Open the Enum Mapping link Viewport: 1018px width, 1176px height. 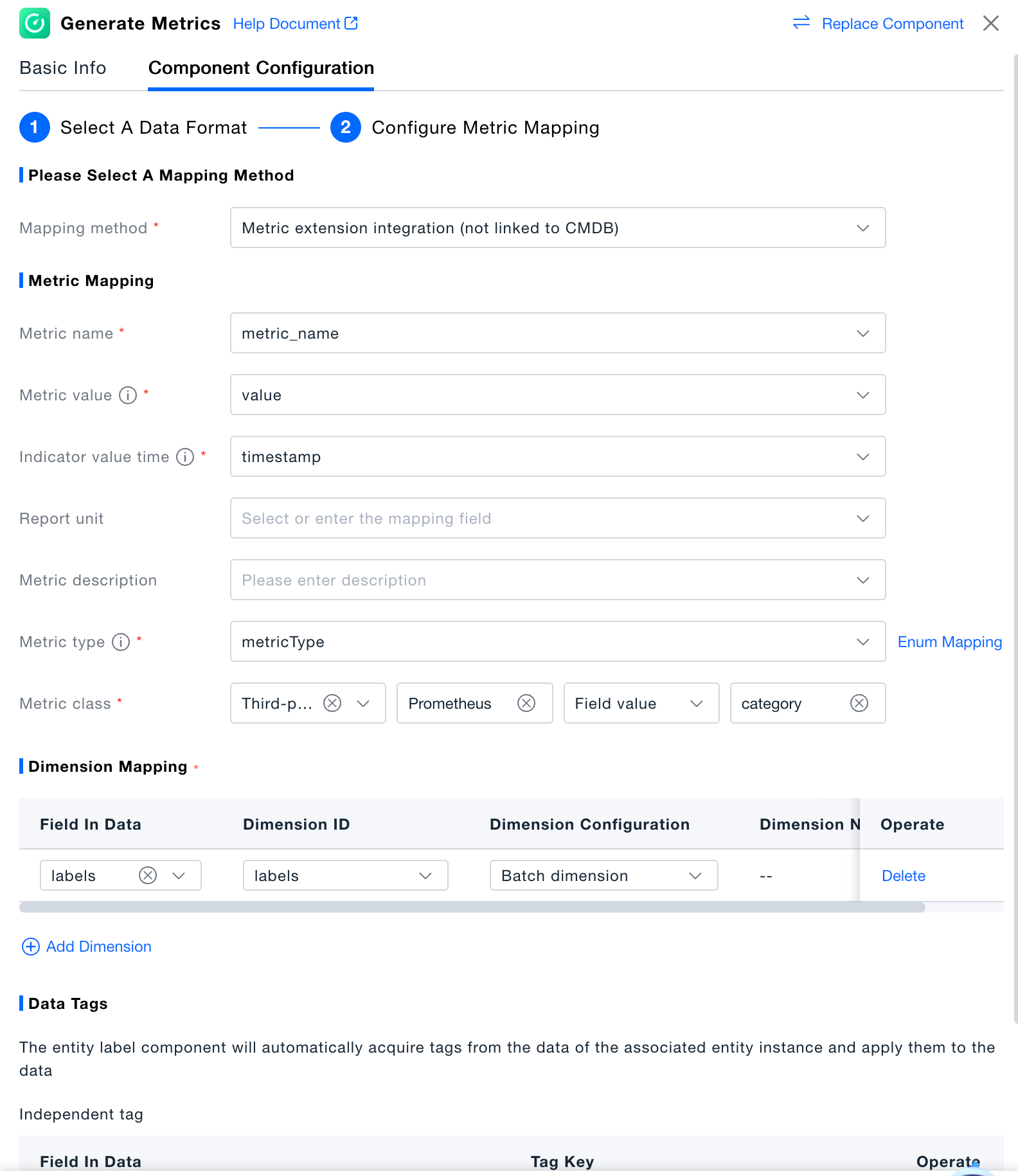click(x=949, y=642)
